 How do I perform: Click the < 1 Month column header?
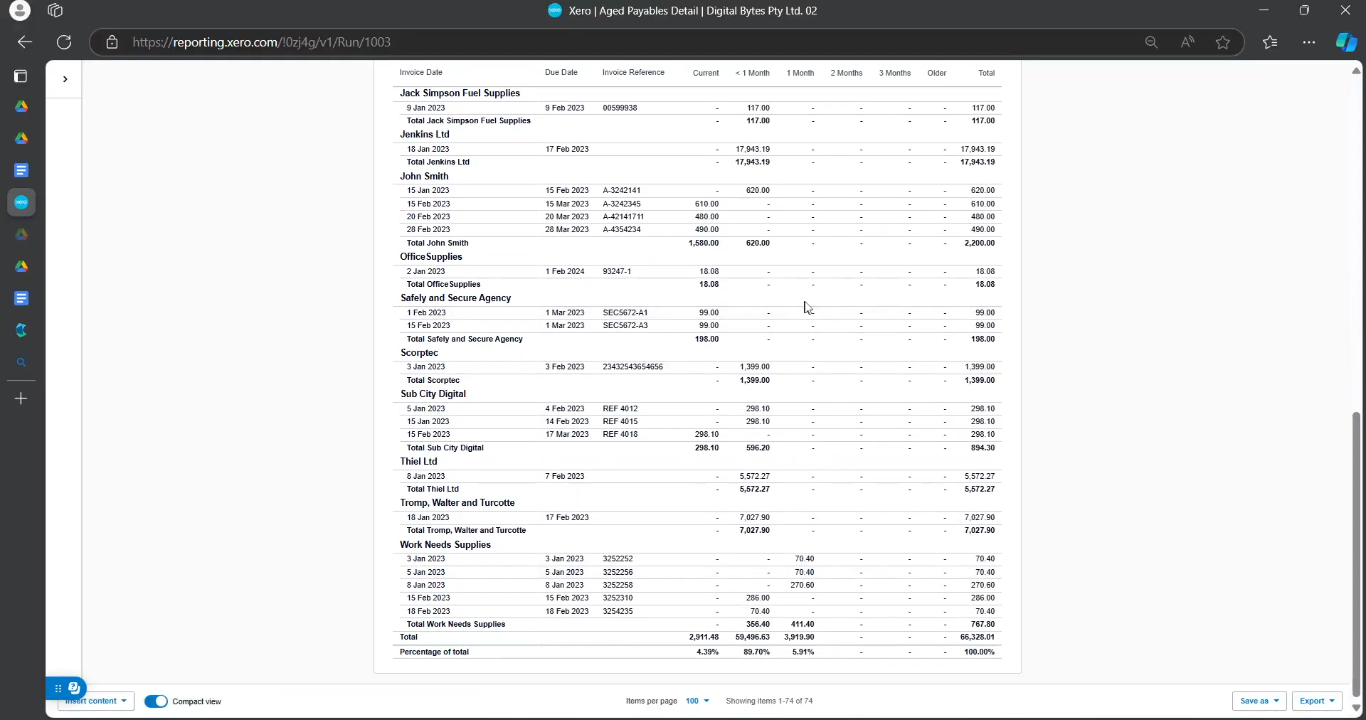point(752,73)
